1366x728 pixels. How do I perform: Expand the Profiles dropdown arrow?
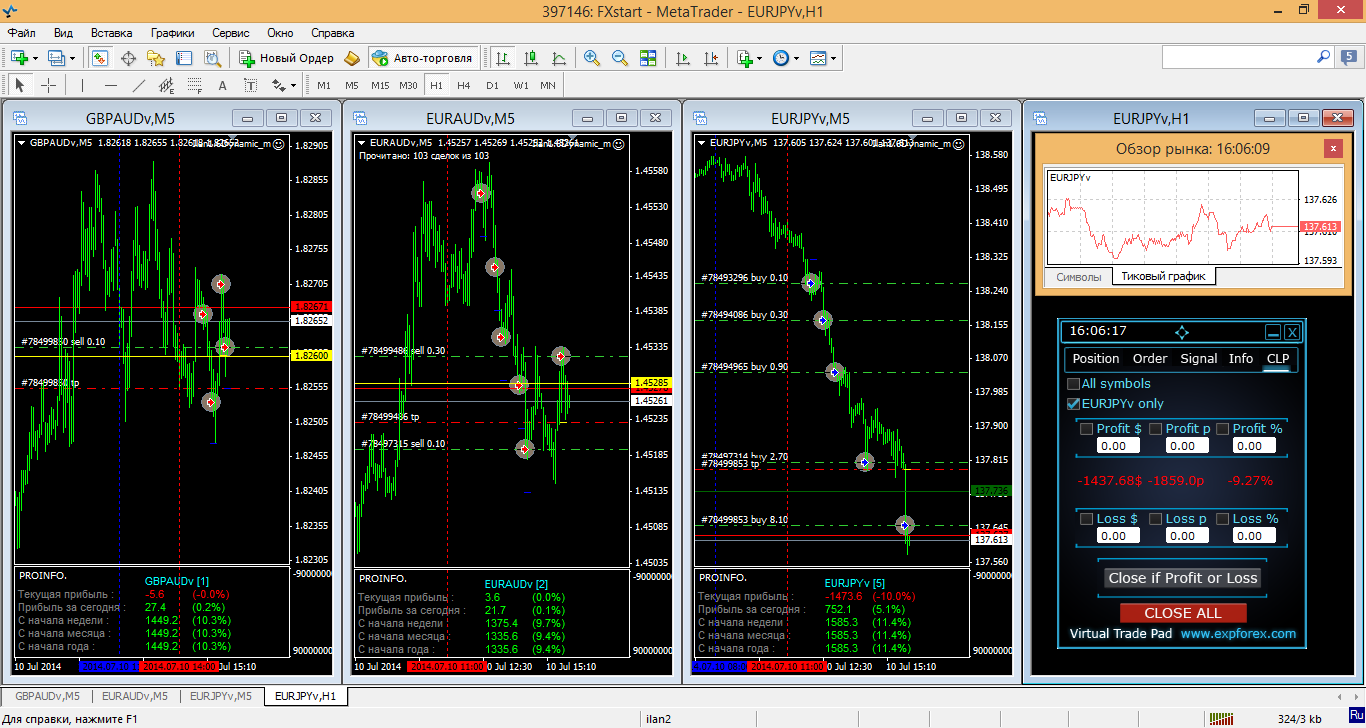click(x=71, y=58)
